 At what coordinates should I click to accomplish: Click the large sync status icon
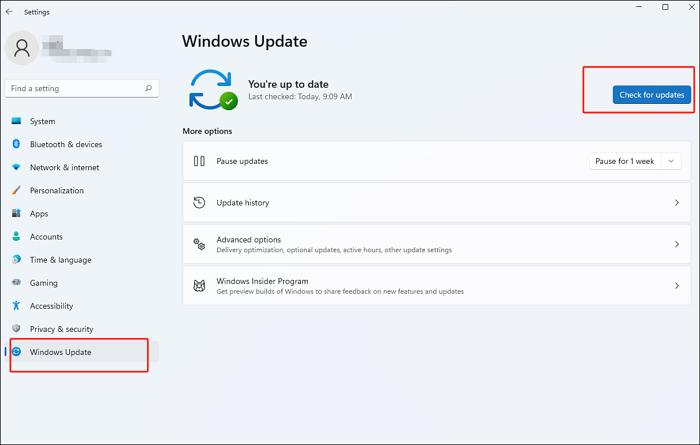click(x=213, y=90)
